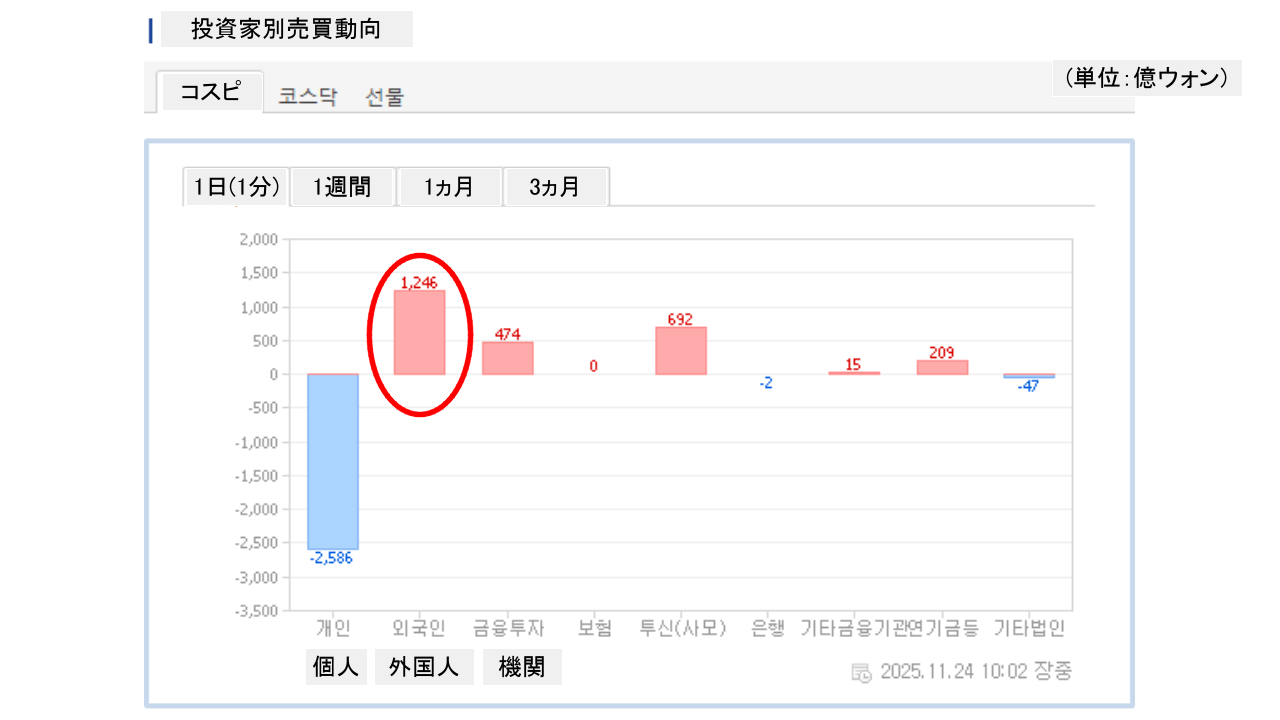The height and width of the screenshot is (720, 1280).
Task: Click the 個人 label below the chart
Action: click(335, 667)
